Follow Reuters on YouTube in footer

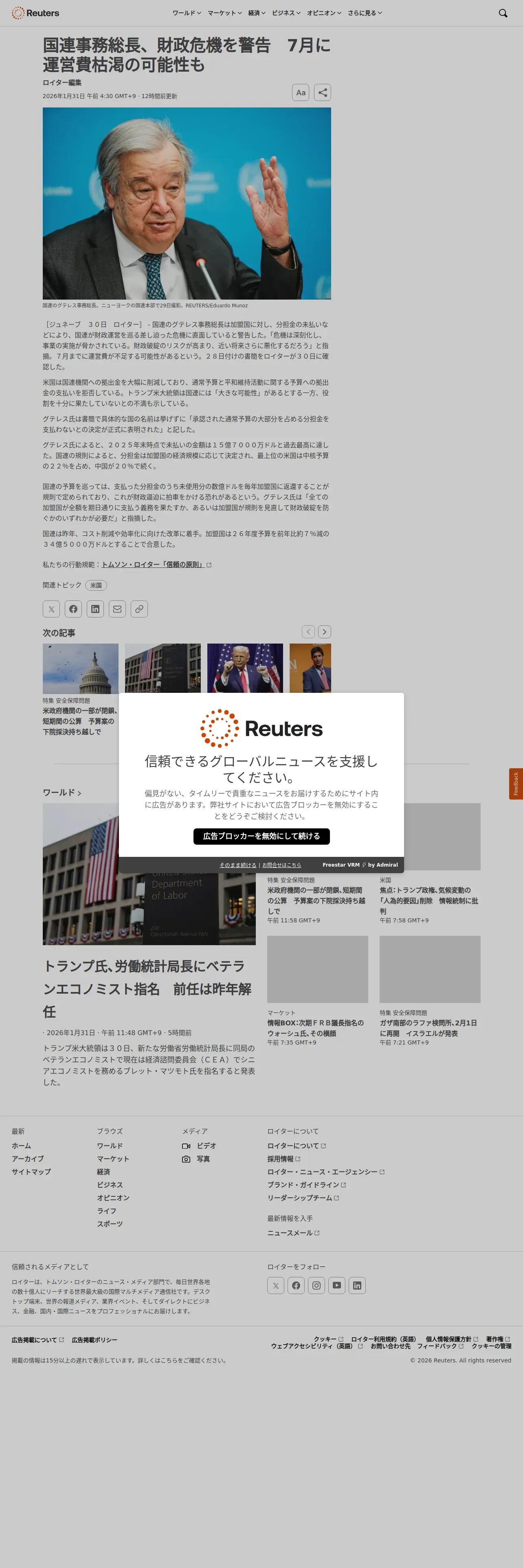click(x=337, y=1285)
